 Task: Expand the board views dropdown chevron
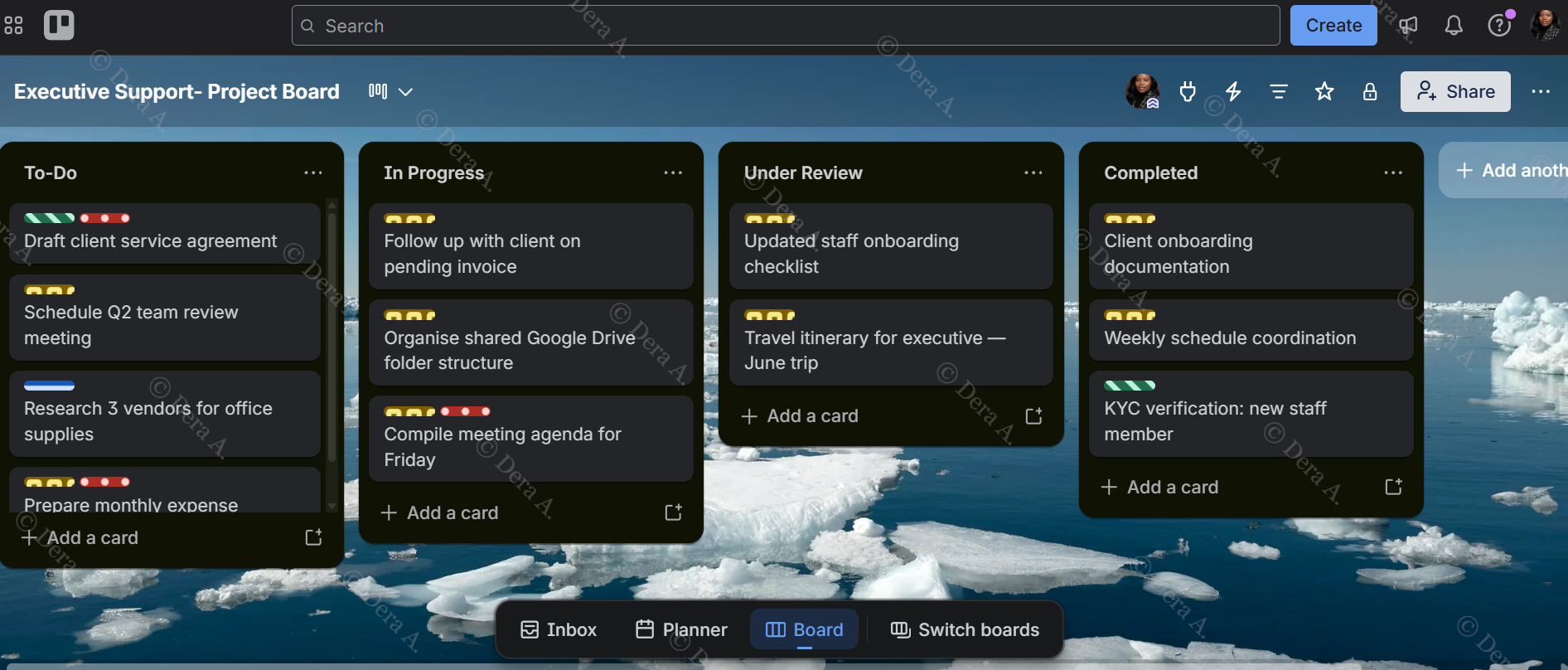pyautogui.click(x=405, y=91)
